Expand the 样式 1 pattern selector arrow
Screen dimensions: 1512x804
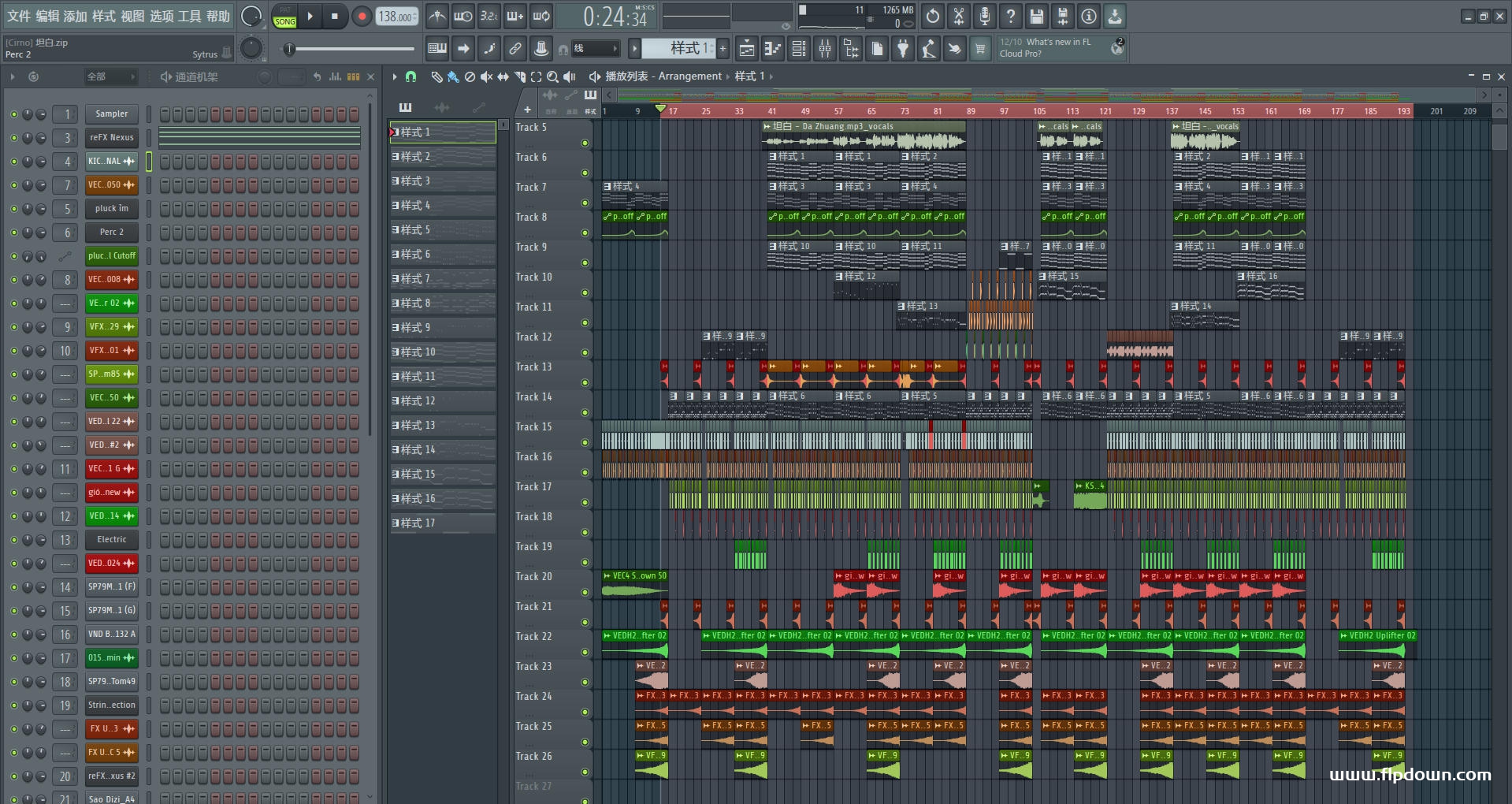point(634,49)
